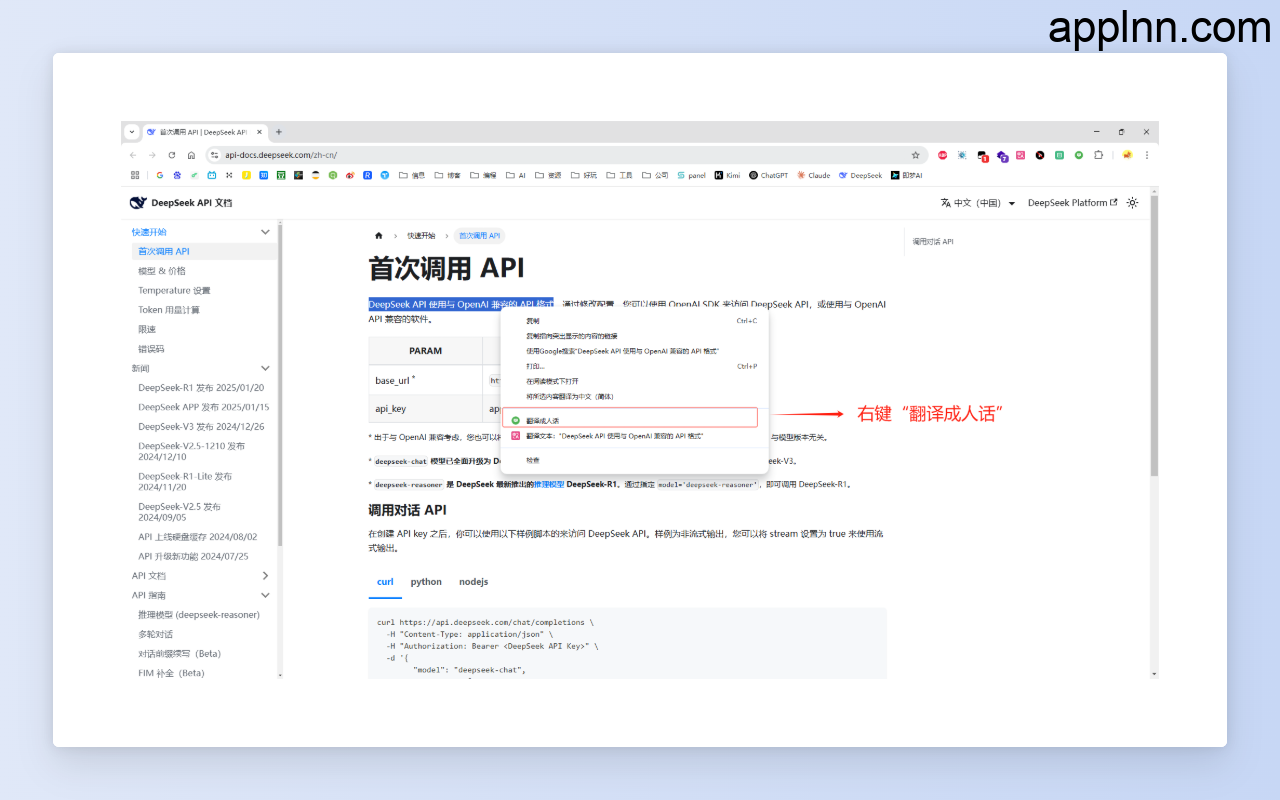The width and height of the screenshot is (1280, 800).
Task: Switch to the python code tab
Action: point(426,581)
